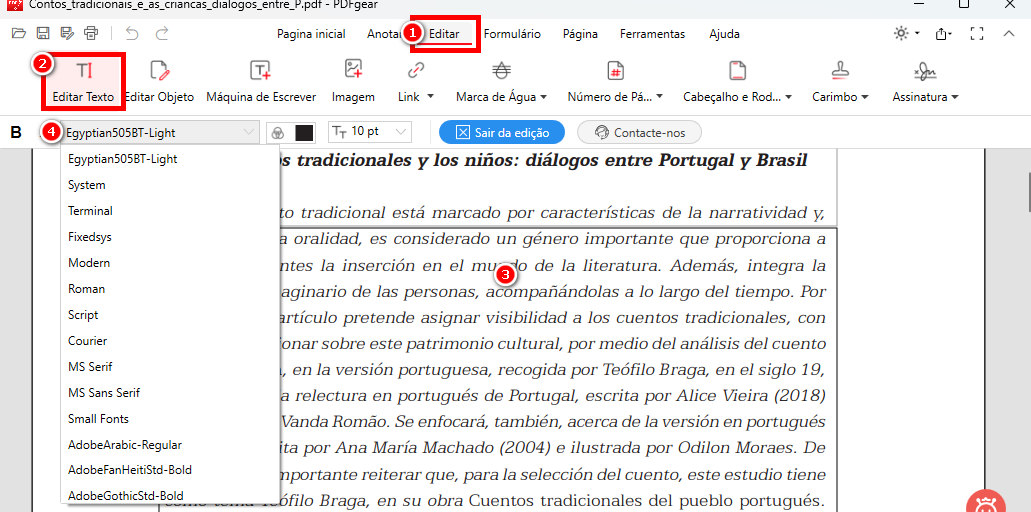1031x512 pixels.
Task: Click the Link chain icon
Action: 416,70
